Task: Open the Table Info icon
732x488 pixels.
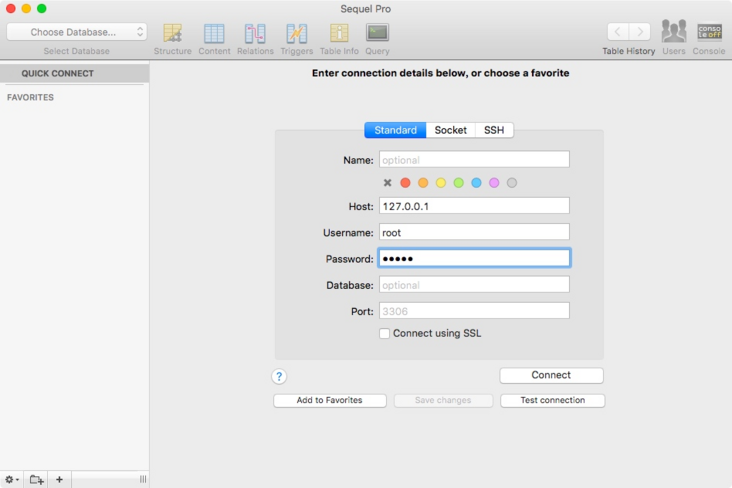Action: coord(339,34)
